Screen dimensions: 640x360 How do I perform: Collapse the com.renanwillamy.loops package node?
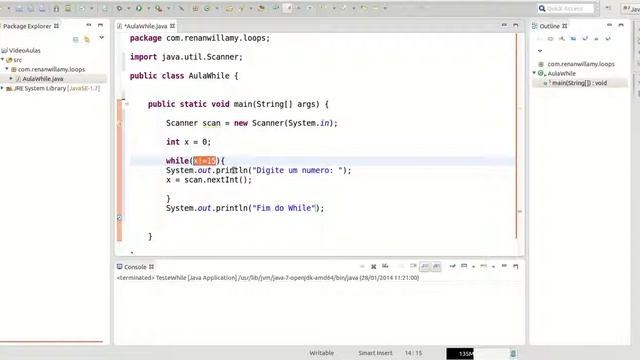click(7, 69)
